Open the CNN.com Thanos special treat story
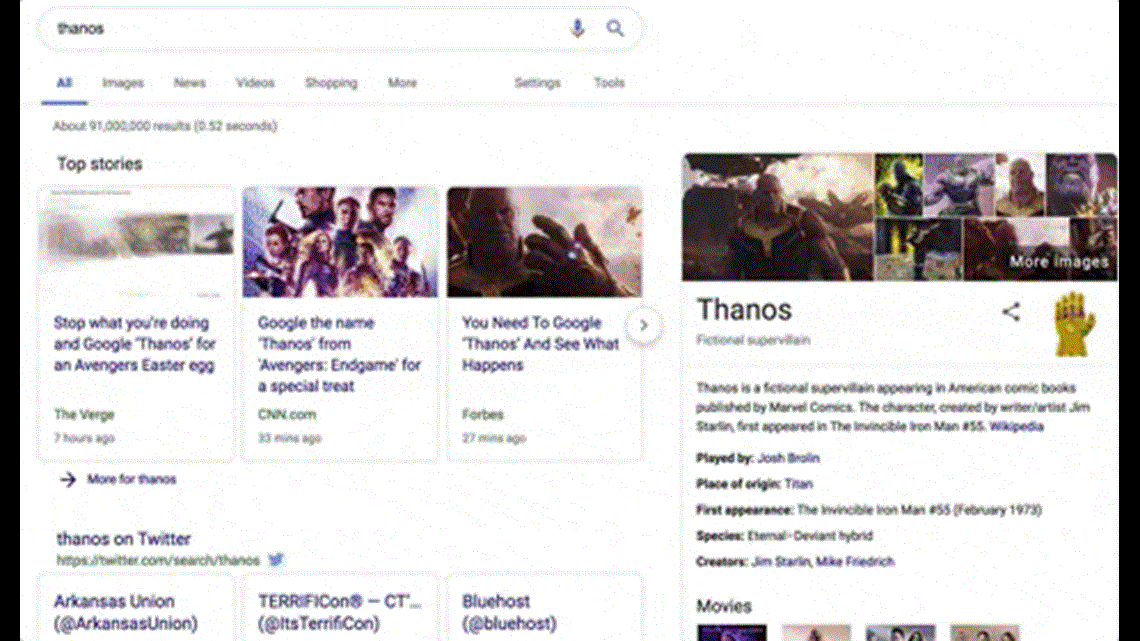The width and height of the screenshot is (1140, 641). coord(339,354)
